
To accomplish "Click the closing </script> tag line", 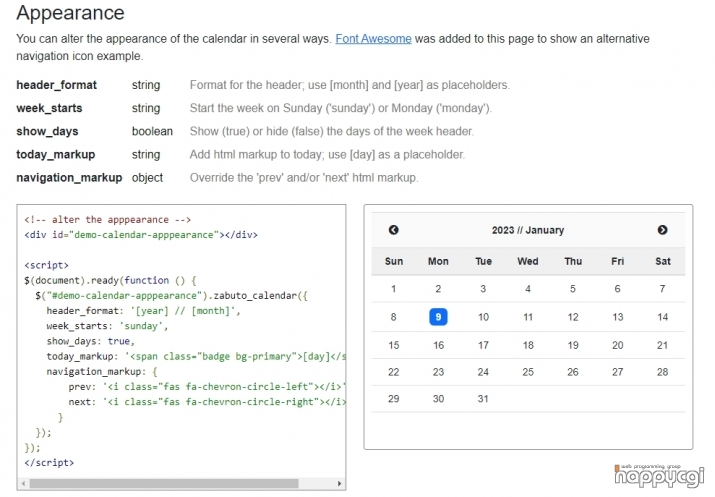I will (x=49, y=463).
